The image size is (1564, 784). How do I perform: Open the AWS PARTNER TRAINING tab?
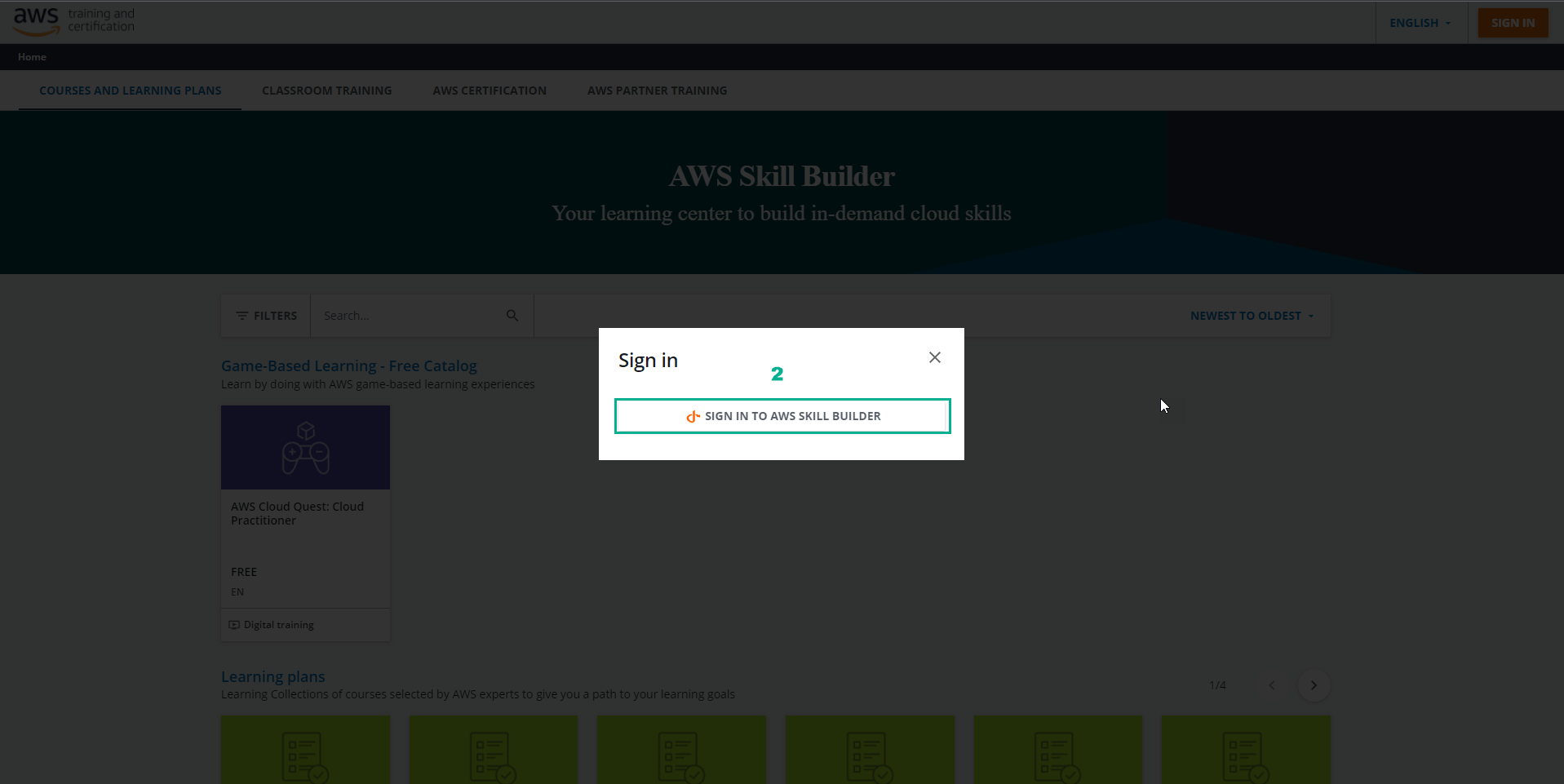coord(657,90)
